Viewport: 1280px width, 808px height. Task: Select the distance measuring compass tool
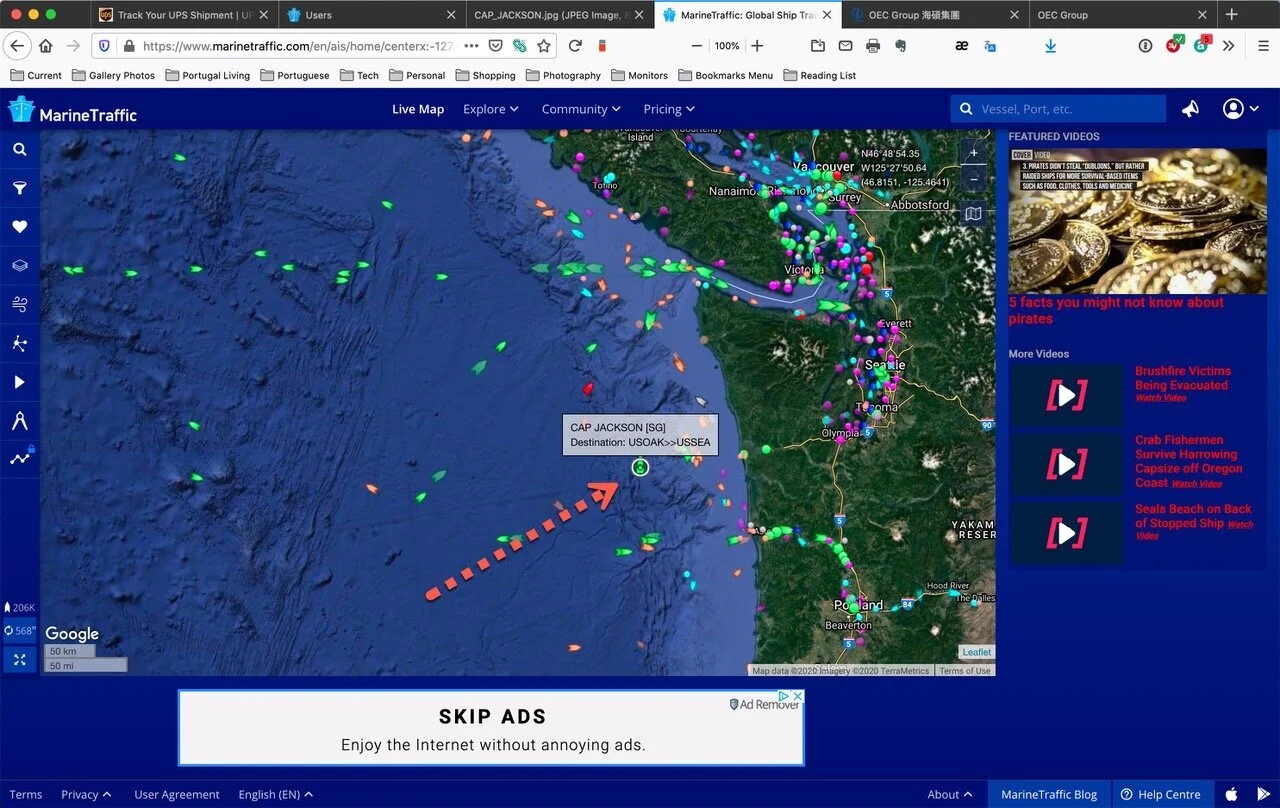(19, 421)
